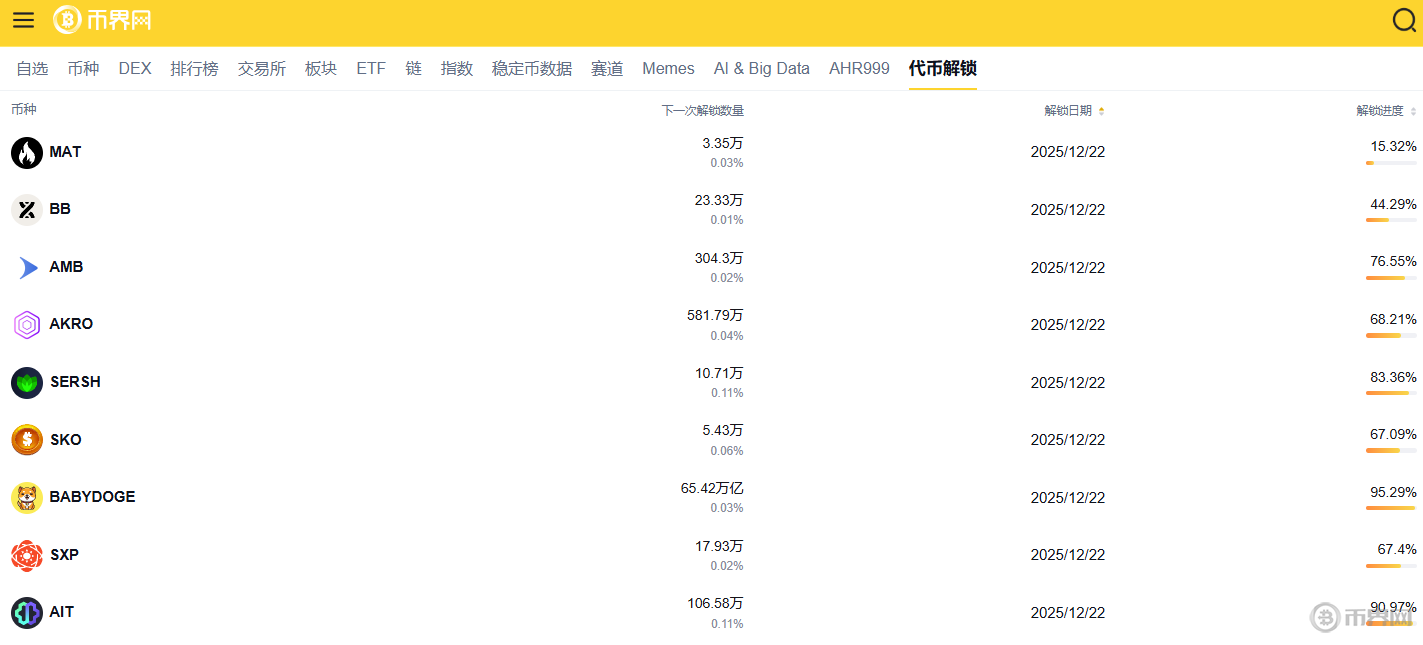1423x645 pixels.
Task: Click the BB token logo icon
Action: point(26,209)
